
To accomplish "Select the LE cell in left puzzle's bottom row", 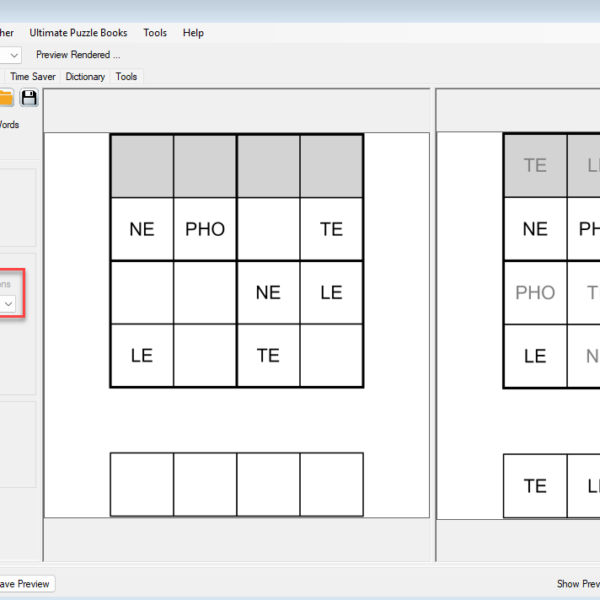I will (x=141, y=355).
